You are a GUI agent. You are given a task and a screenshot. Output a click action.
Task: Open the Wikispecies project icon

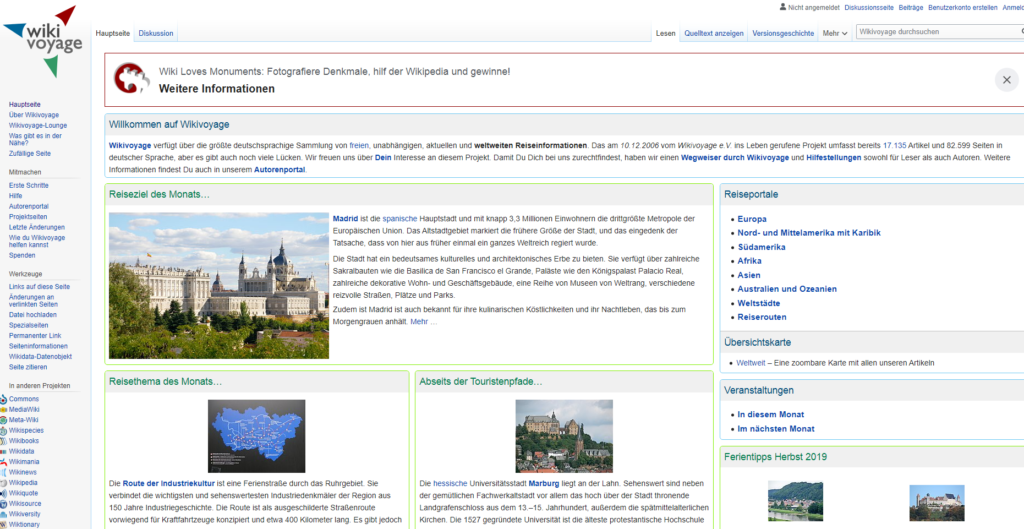tap(3, 430)
